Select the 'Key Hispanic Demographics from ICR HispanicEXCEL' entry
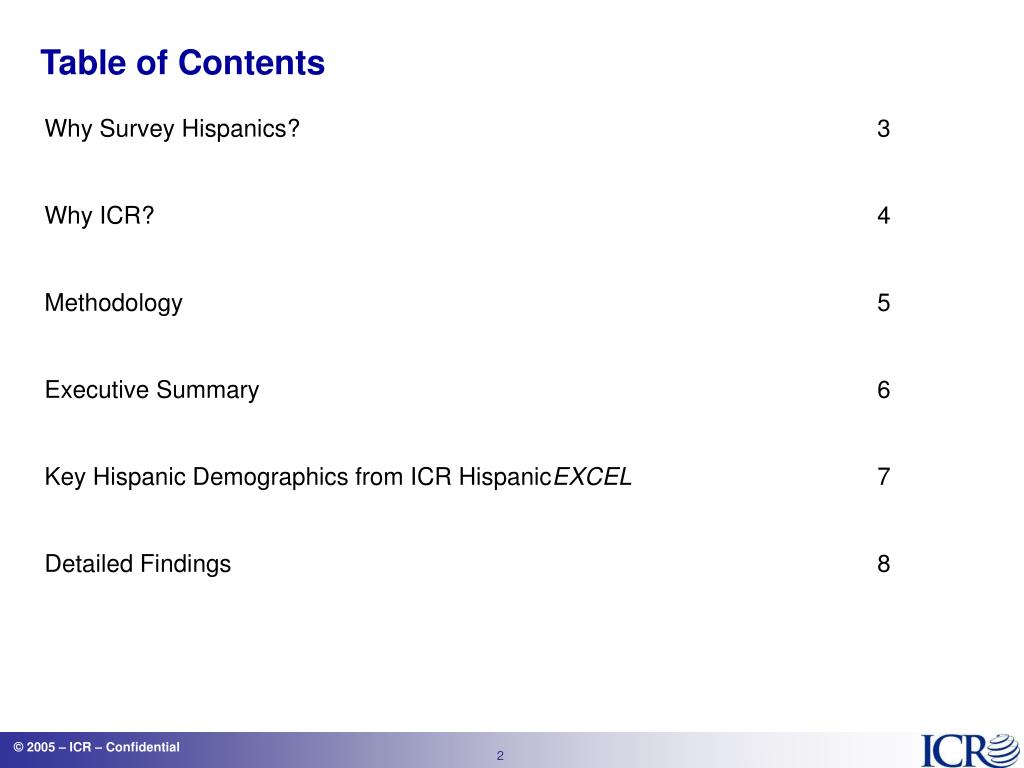Image resolution: width=1024 pixels, height=768 pixels. tap(338, 477)
